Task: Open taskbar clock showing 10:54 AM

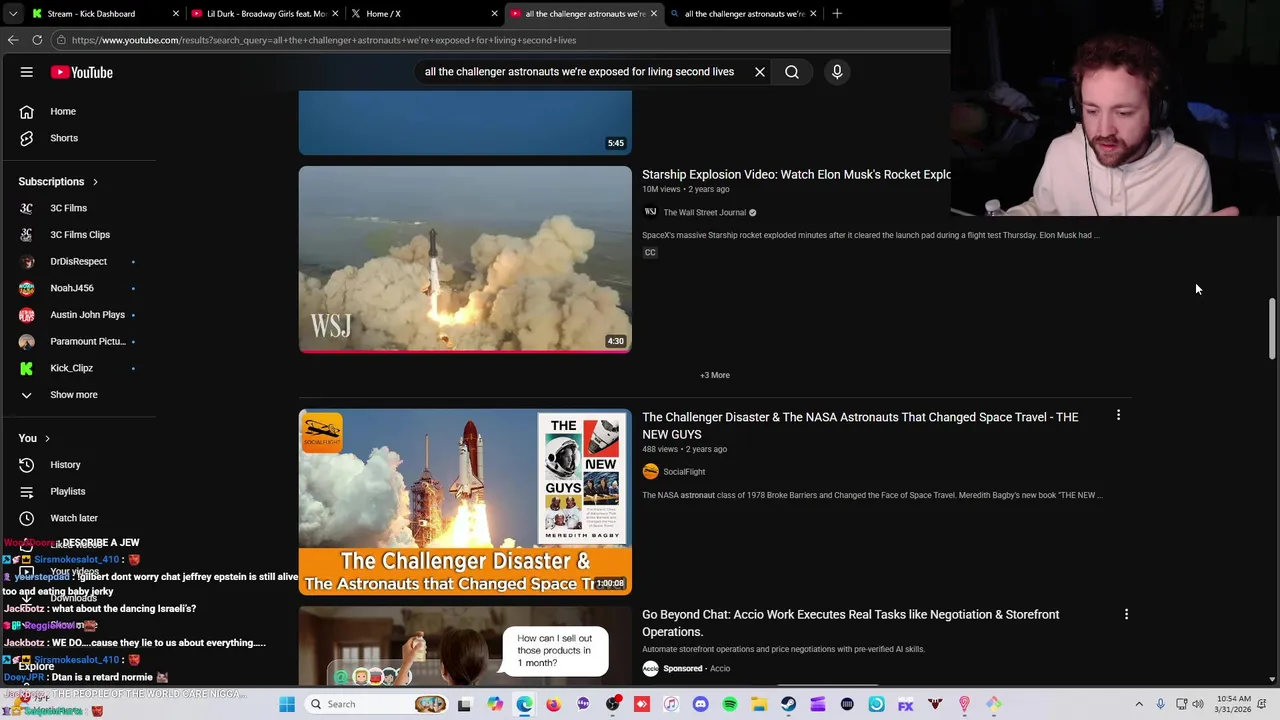Action: pyautogui.click(x=1235, y=704)
